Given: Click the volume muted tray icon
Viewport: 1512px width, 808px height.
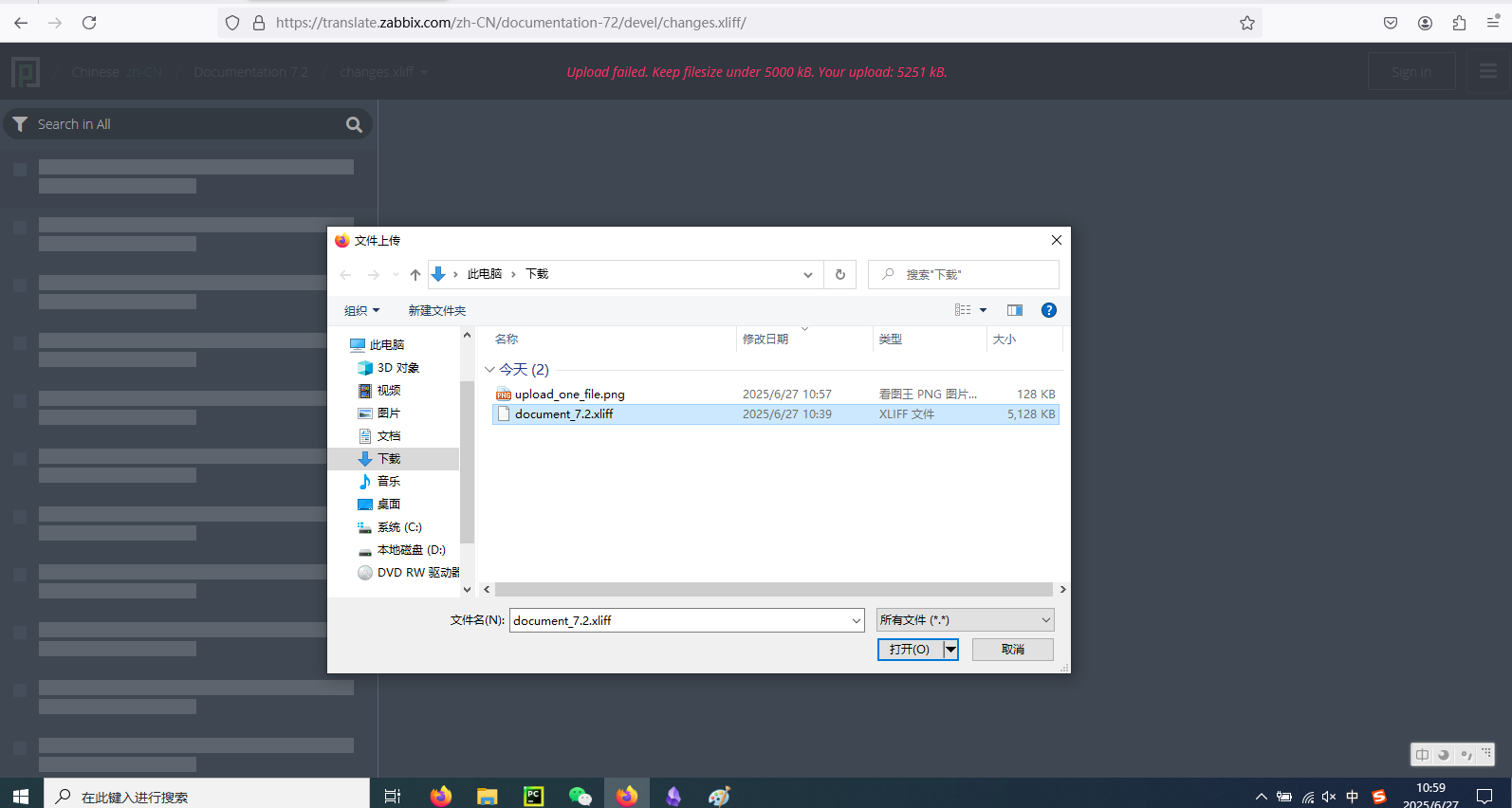Looking at the screenshot, I should [x=1329, y=797].
